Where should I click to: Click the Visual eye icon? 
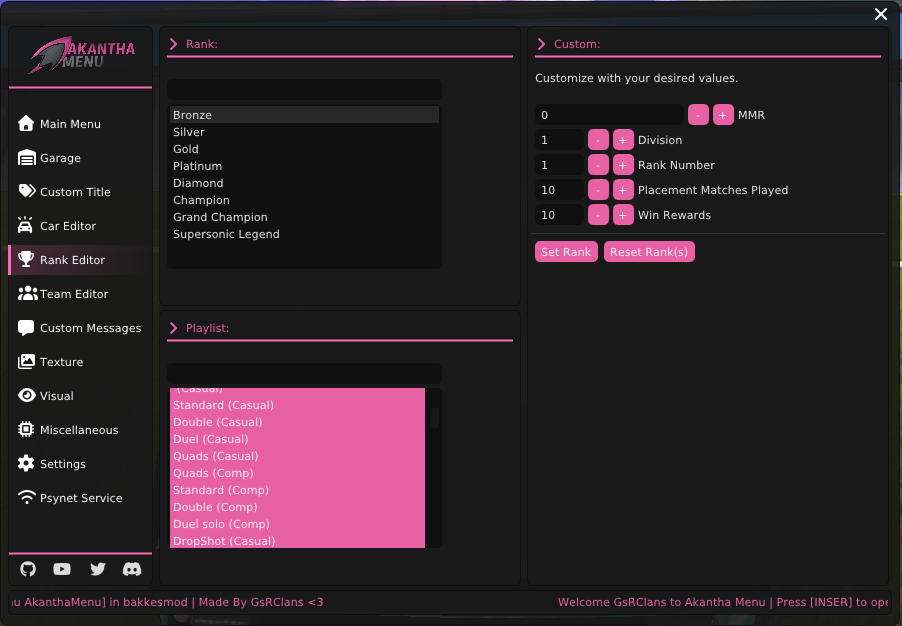coord(26,396)
